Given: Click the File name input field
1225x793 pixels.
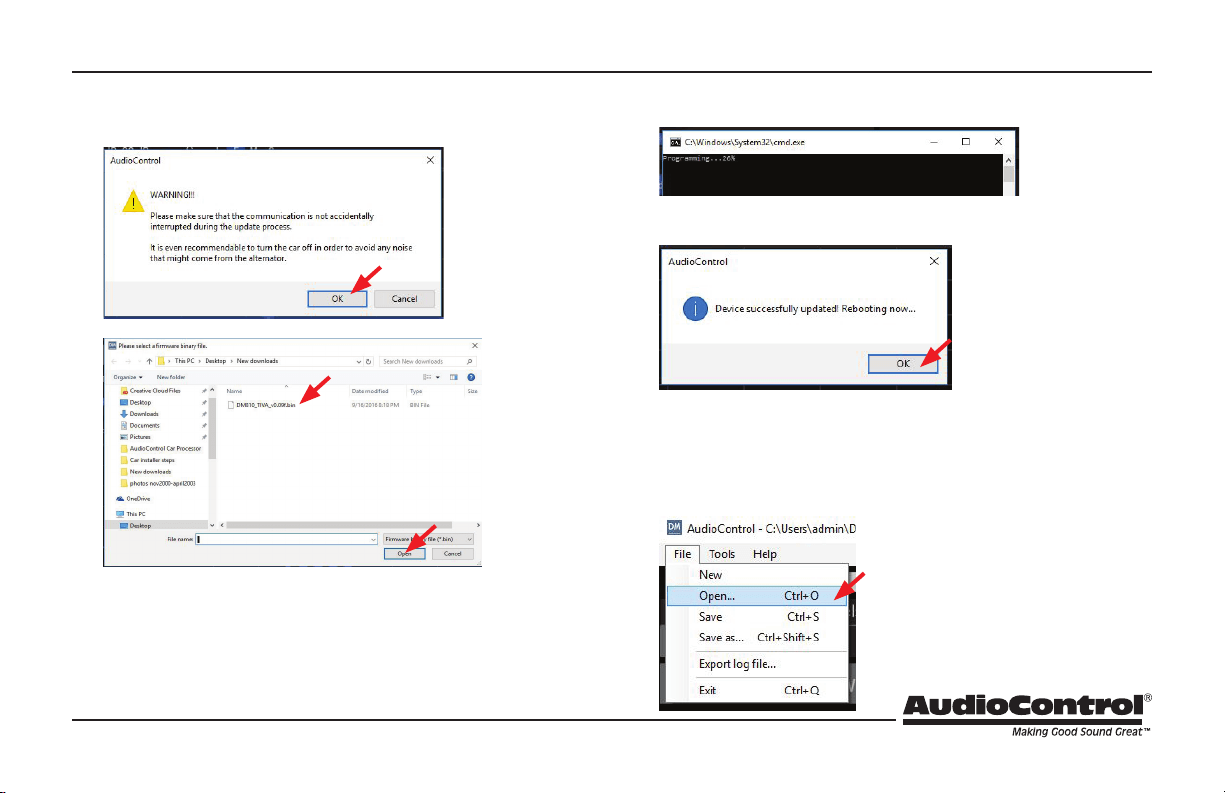Looking at the screenshot, I should (286, 539).
